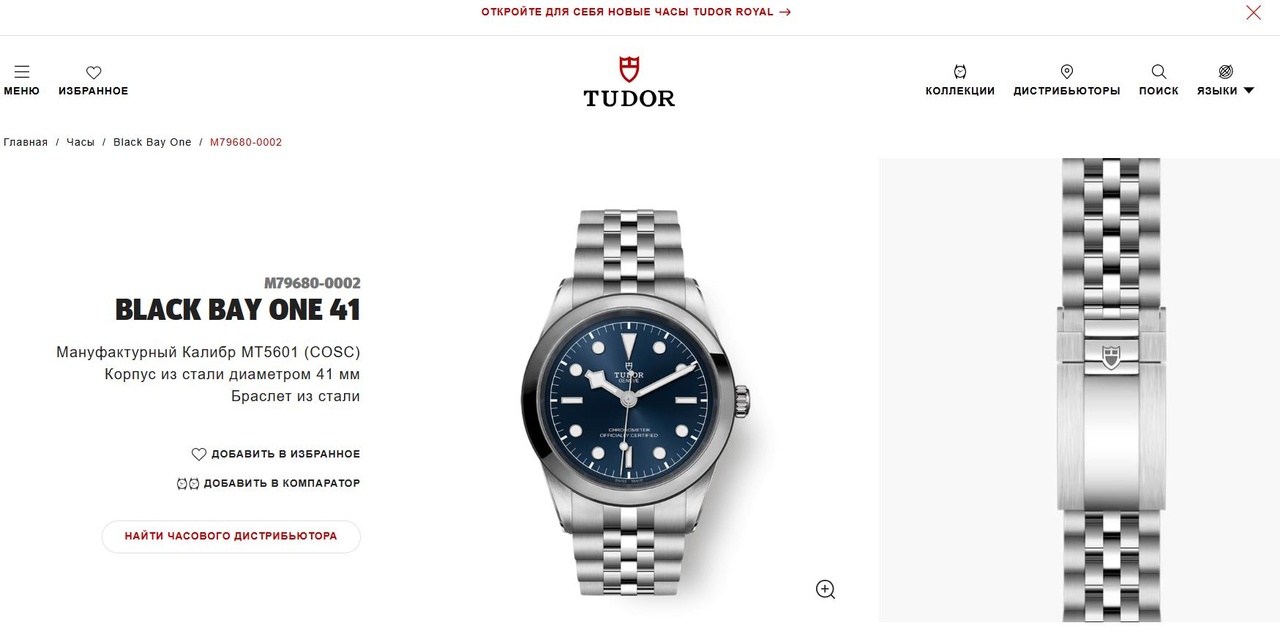Click the Избранное heart icon in header
Image resolution: width=1280 pixels, height=631 pixels.
pyautogui.click(x=94, y=72)
